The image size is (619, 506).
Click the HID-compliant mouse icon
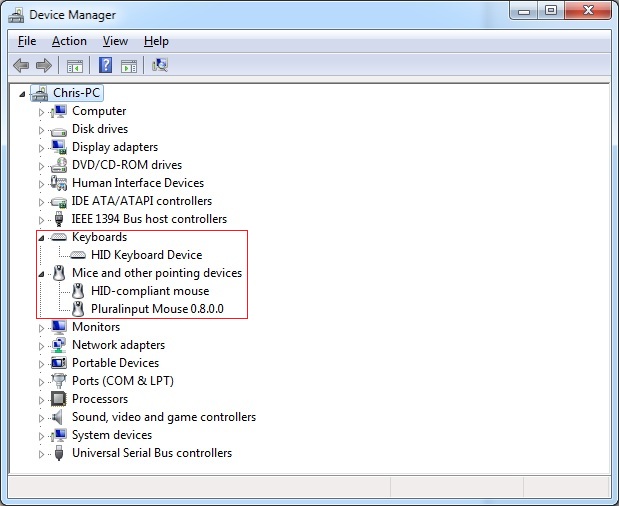(78, 291)
